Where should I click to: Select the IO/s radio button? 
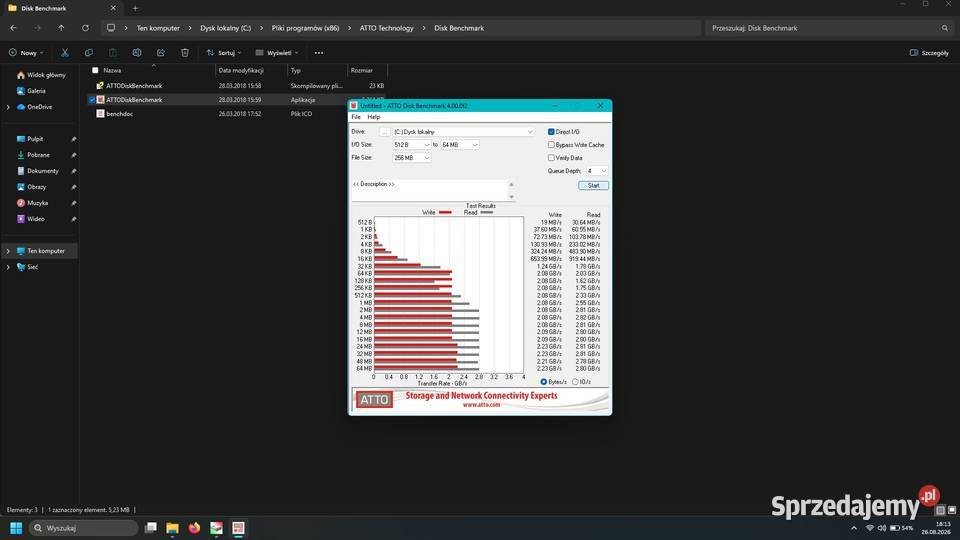pyautogui.click(x=575, y=382)
